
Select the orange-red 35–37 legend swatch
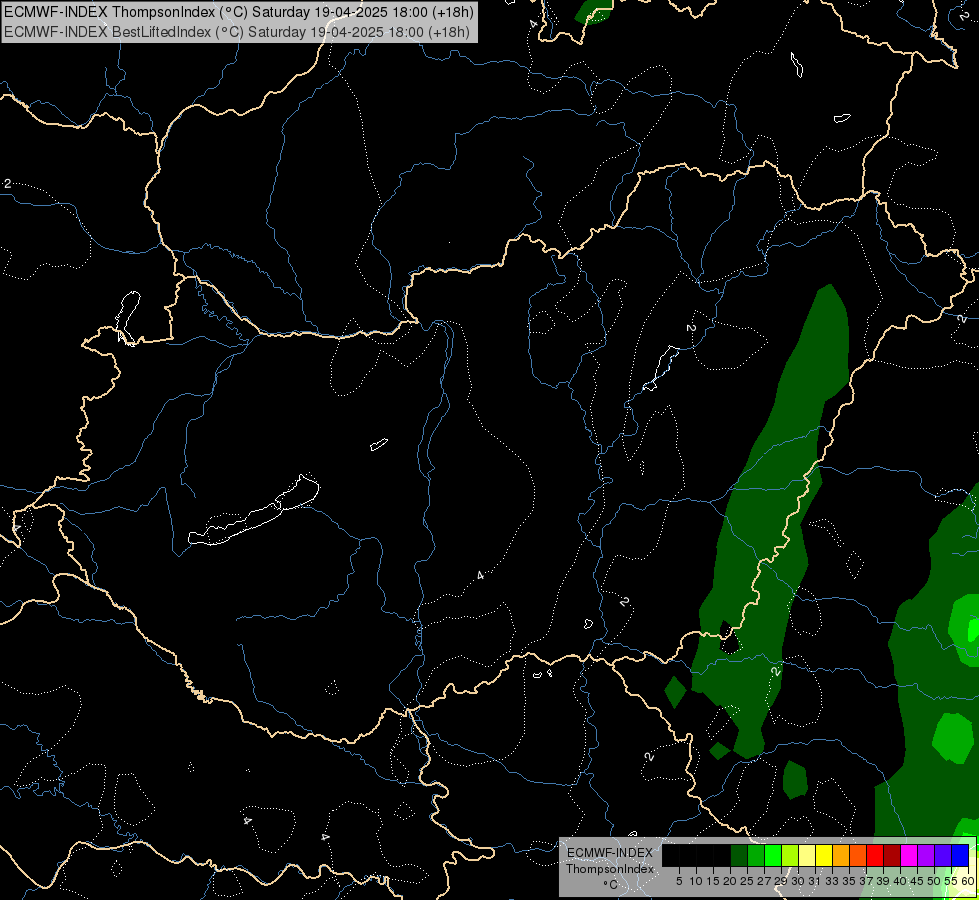[858, 855]
